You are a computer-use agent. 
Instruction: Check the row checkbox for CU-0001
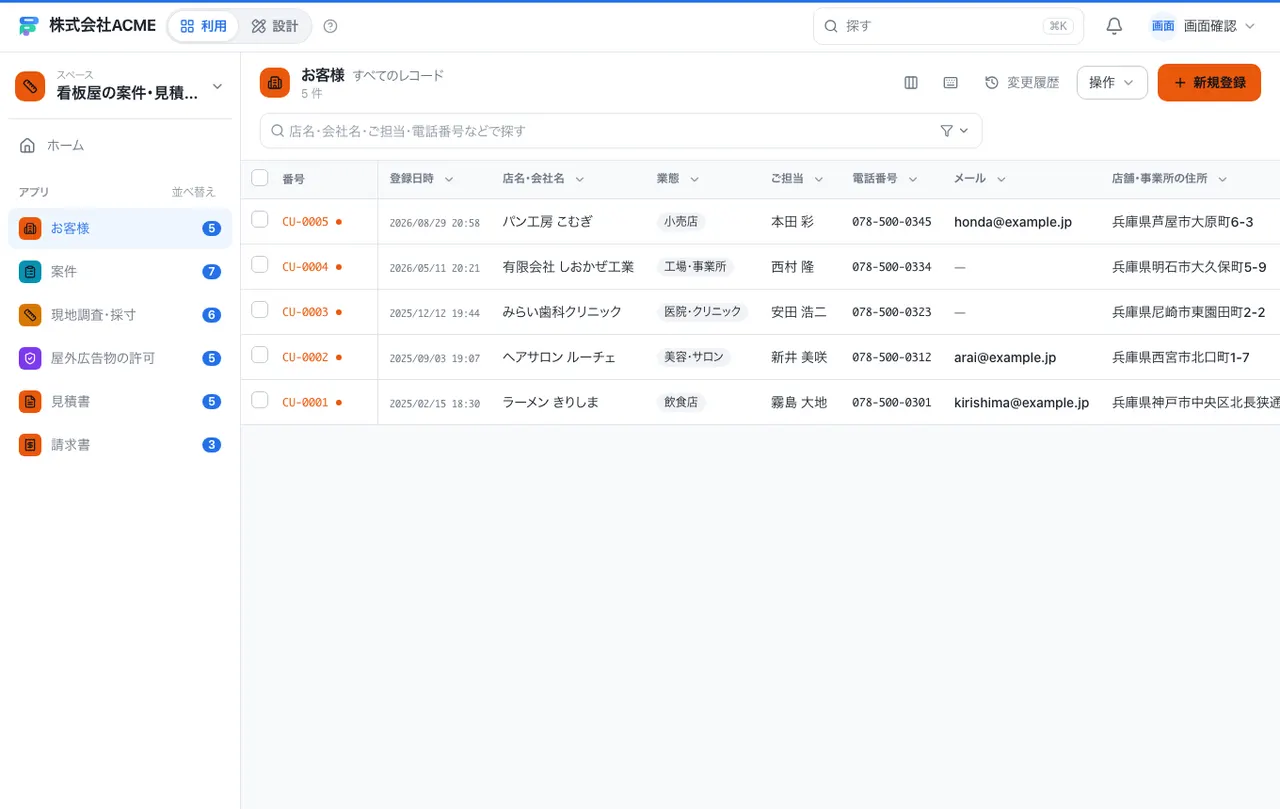260,400
